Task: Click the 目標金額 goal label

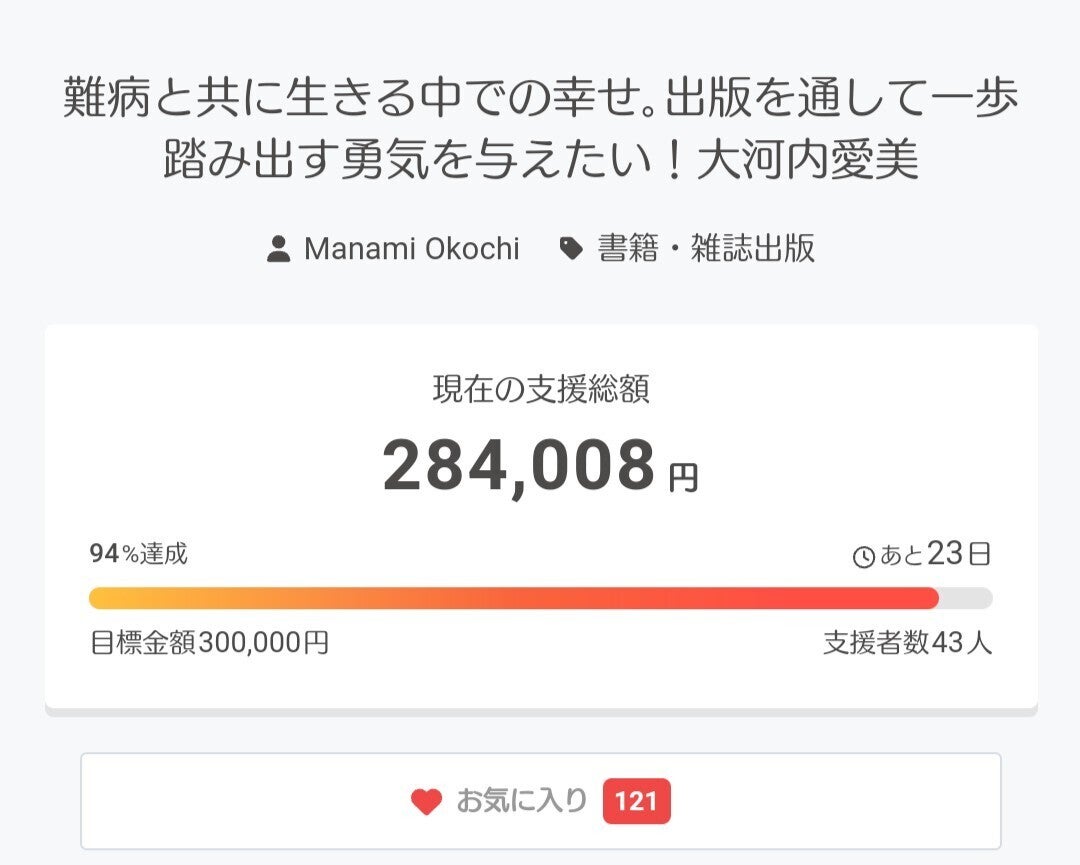Action: click(x=144, y=642)
